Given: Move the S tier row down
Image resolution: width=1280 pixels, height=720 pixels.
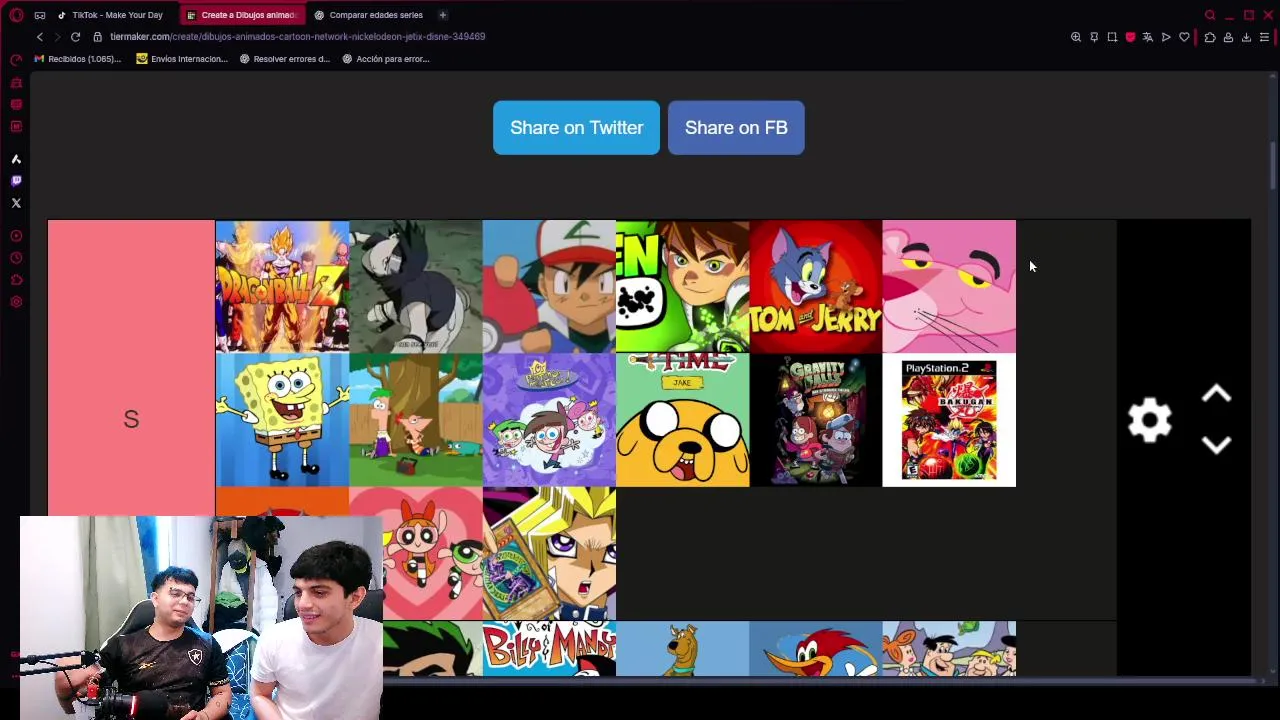Looking at the screenshot, I should (1216, 445).
